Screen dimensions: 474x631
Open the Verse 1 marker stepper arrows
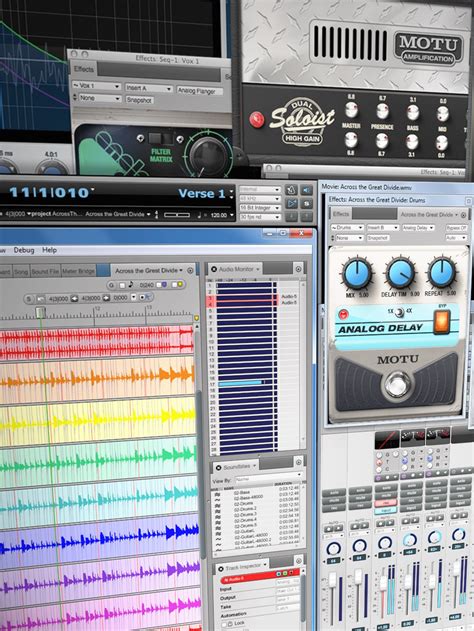(231, 194)
